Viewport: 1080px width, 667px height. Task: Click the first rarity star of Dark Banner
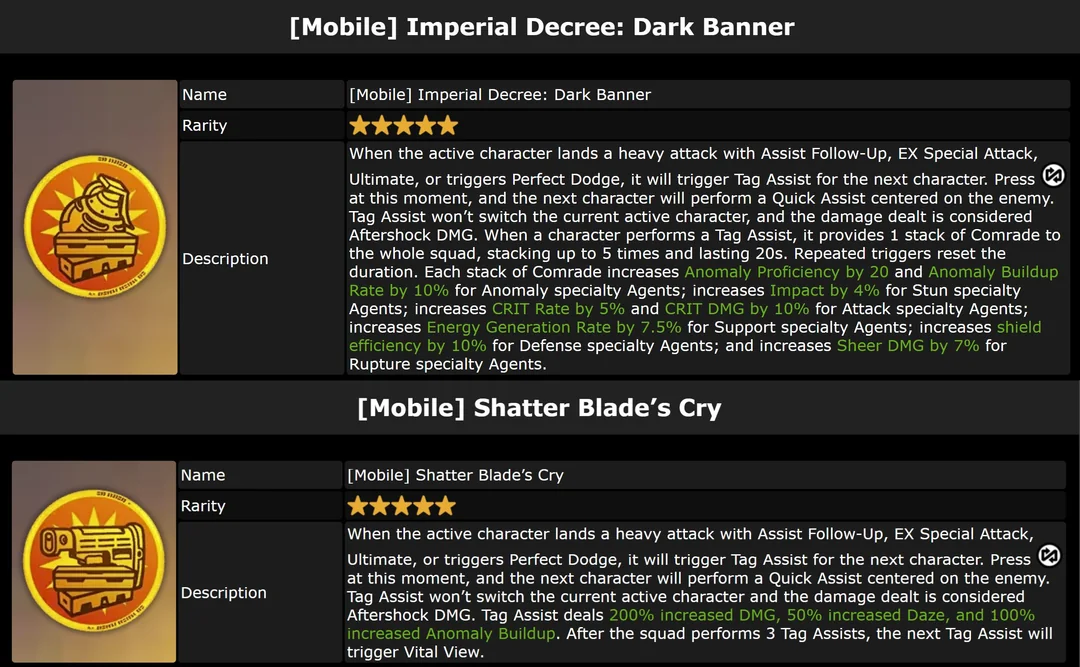click(360, 125)
